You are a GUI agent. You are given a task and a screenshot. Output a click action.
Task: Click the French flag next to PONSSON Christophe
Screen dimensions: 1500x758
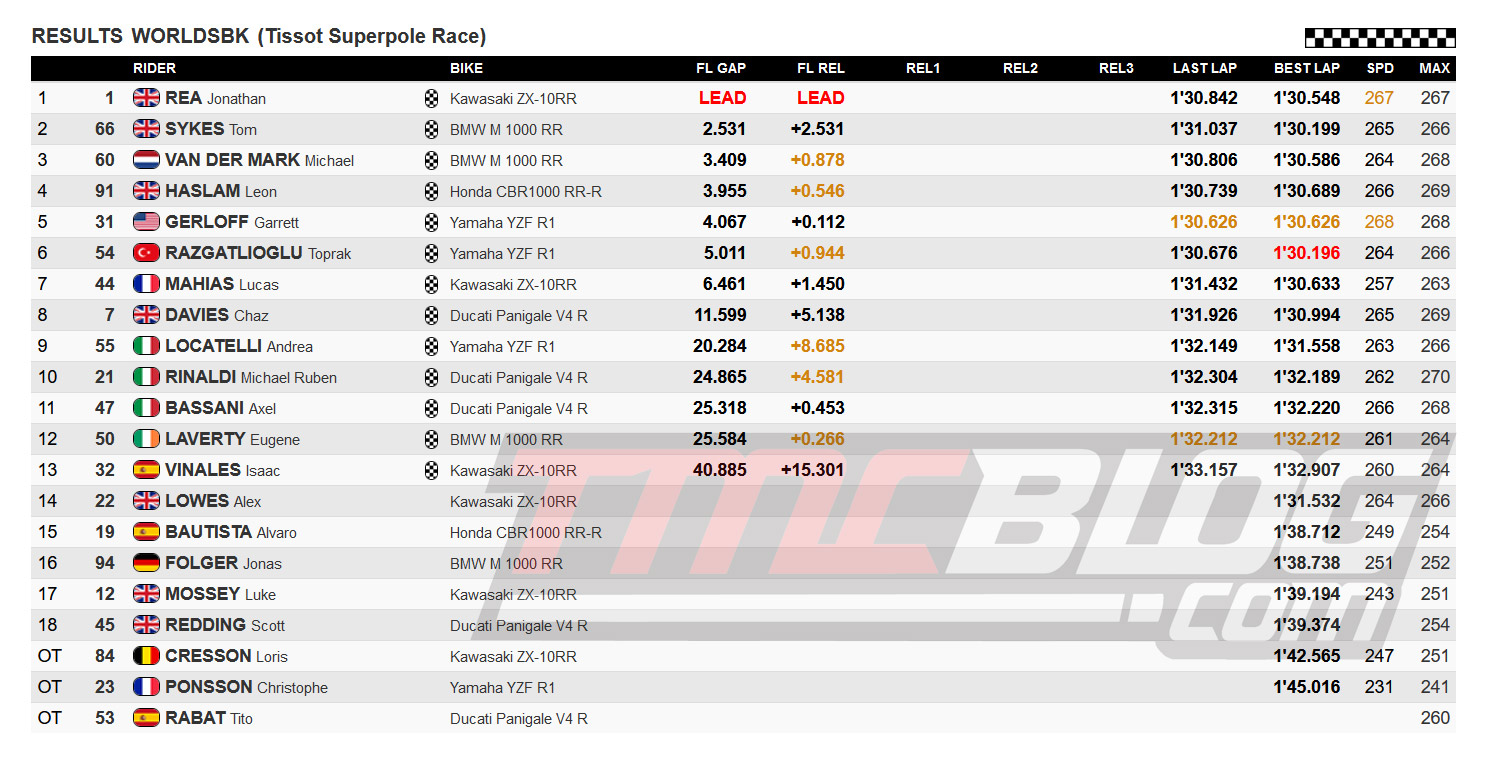(146, 687)
